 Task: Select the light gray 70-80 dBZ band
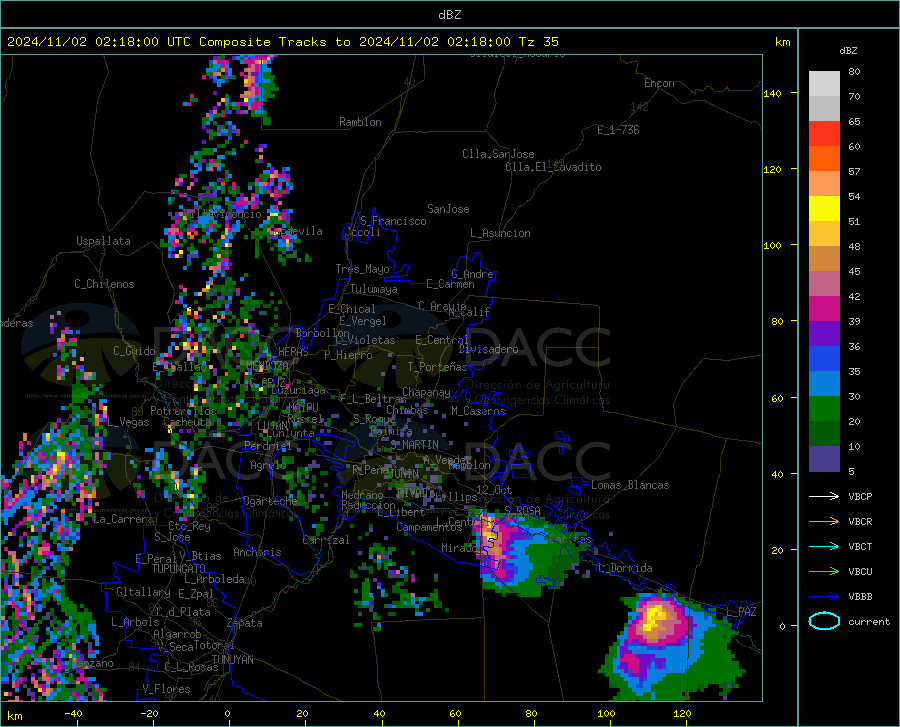(824, 84)
